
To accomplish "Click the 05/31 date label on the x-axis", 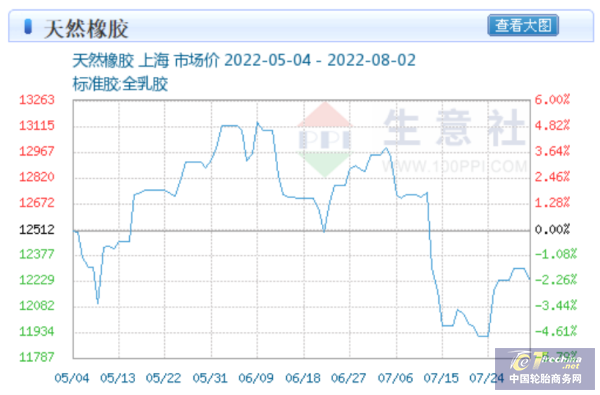I will [210, 378].
